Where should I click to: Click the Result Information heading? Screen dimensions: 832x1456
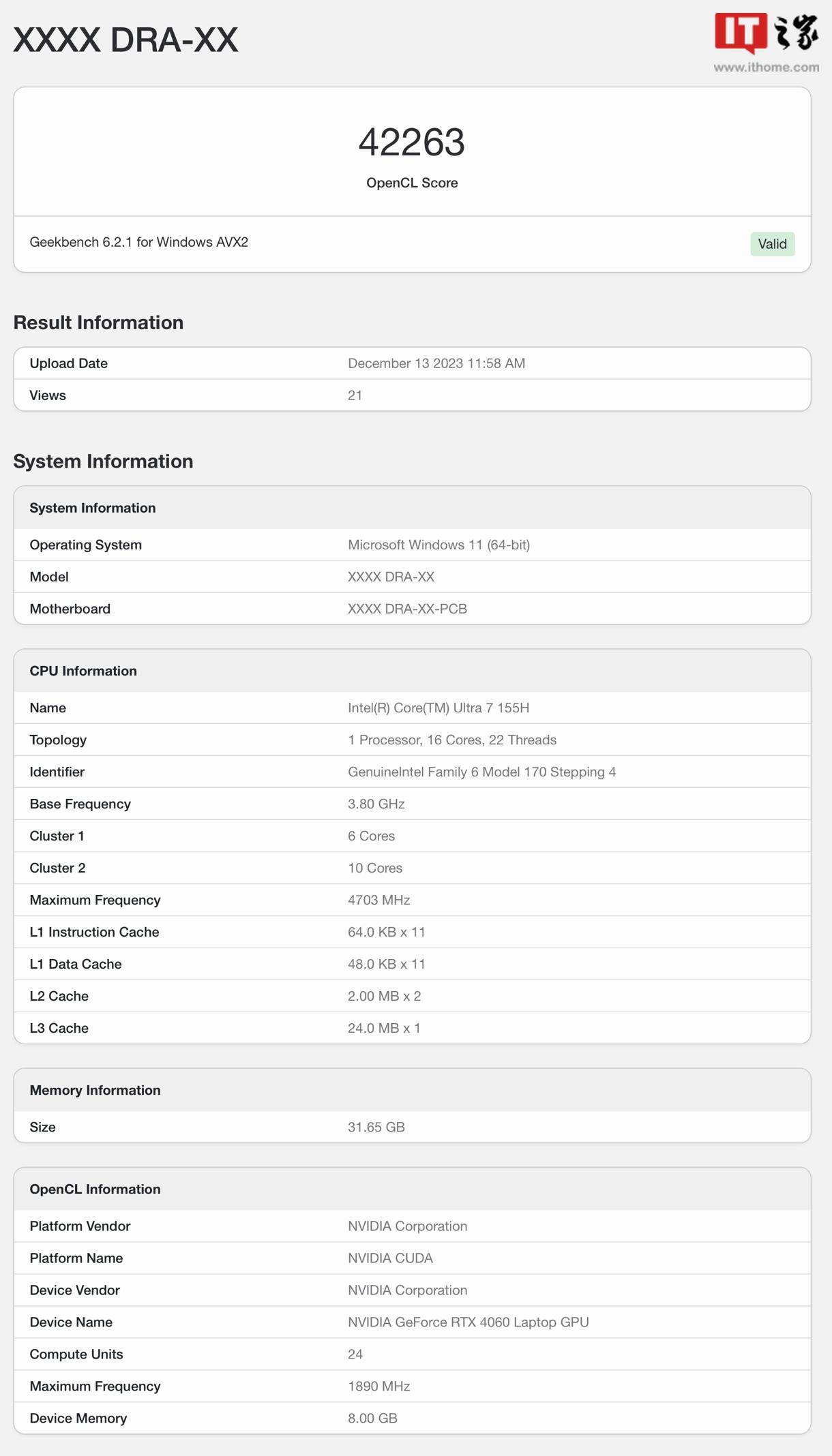click(x=98, y=322)
